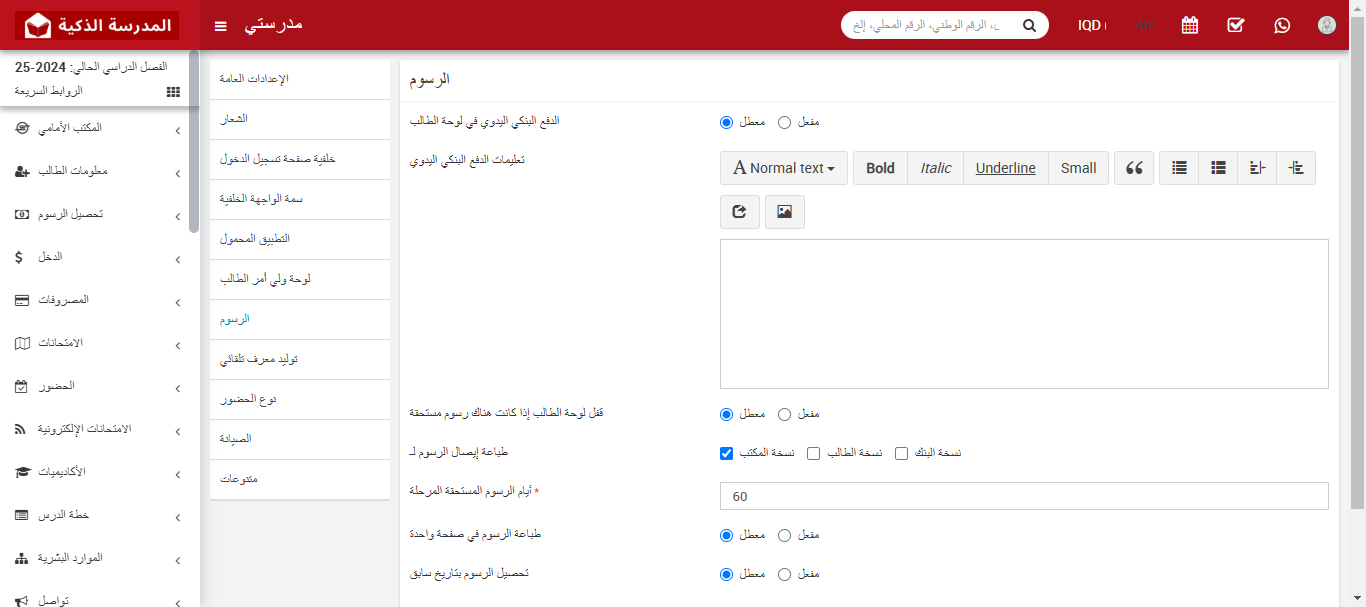This screenshot has height=607, width=1366.
Task: Click the insert image icon in the editor
Action: [x=784, y=211]
